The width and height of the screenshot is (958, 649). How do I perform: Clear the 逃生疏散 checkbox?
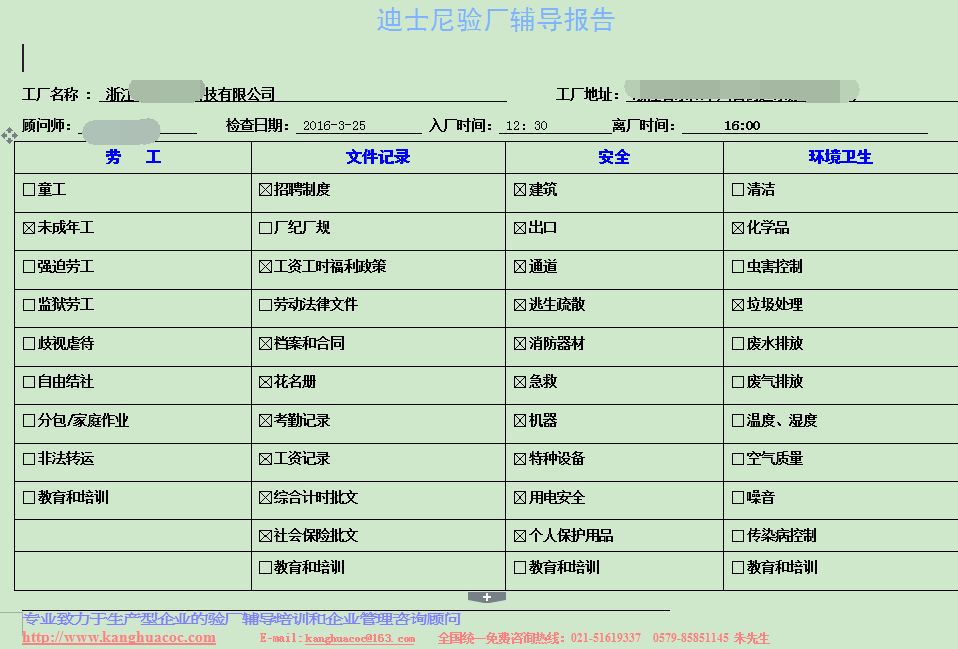520,305
